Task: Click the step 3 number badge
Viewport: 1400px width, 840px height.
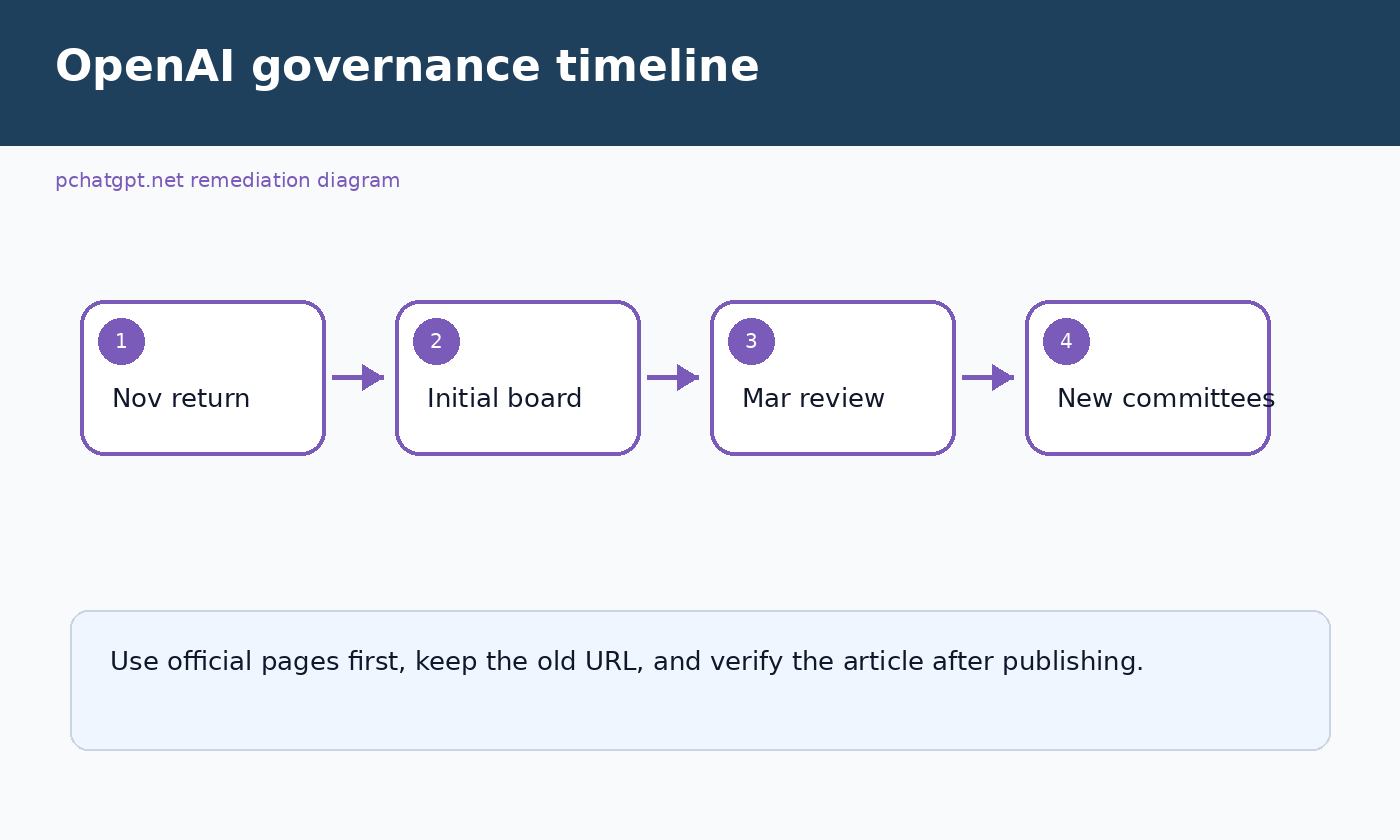Action: point(751,342)
